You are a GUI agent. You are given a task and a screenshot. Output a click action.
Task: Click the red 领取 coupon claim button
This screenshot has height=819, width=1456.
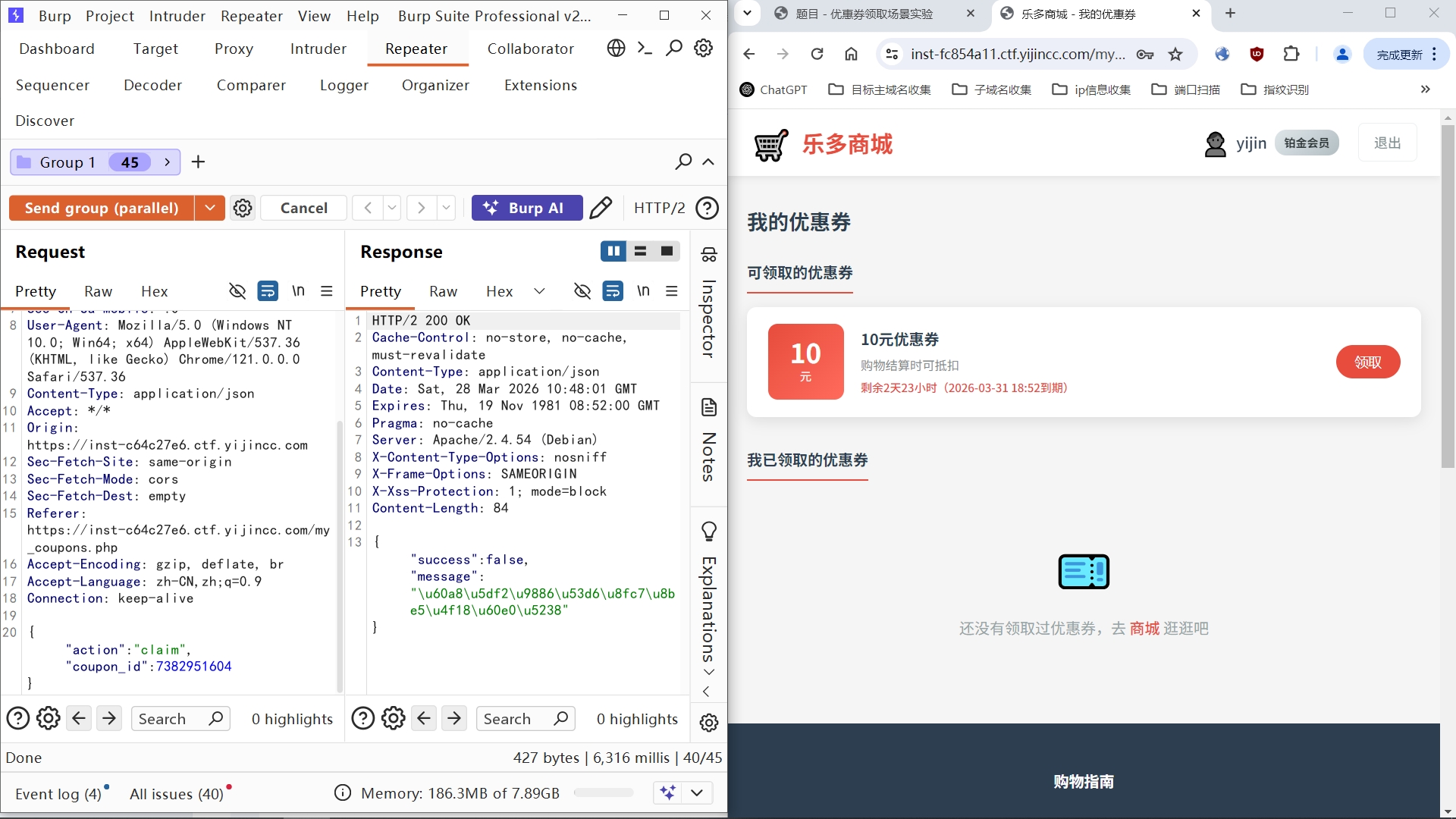(x=1367, y=362)
